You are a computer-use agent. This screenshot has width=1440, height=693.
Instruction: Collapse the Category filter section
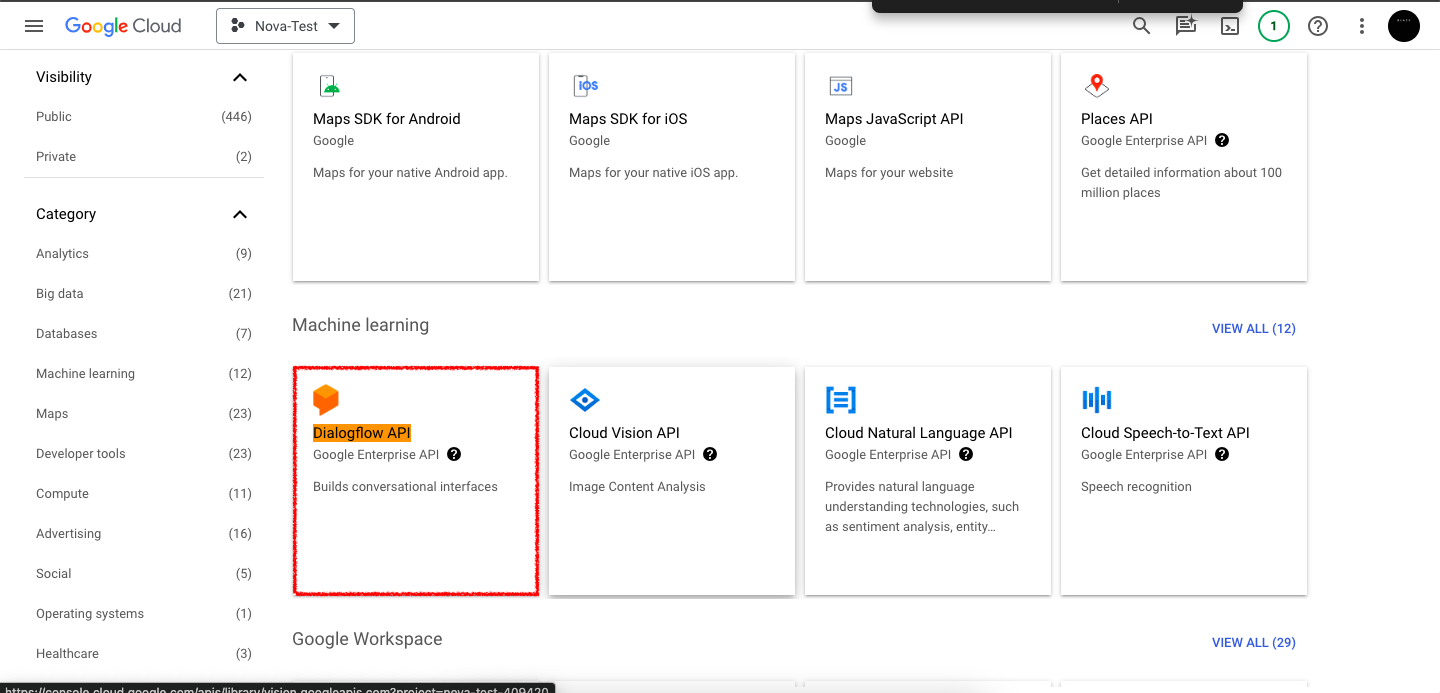[x=239, y=213]
